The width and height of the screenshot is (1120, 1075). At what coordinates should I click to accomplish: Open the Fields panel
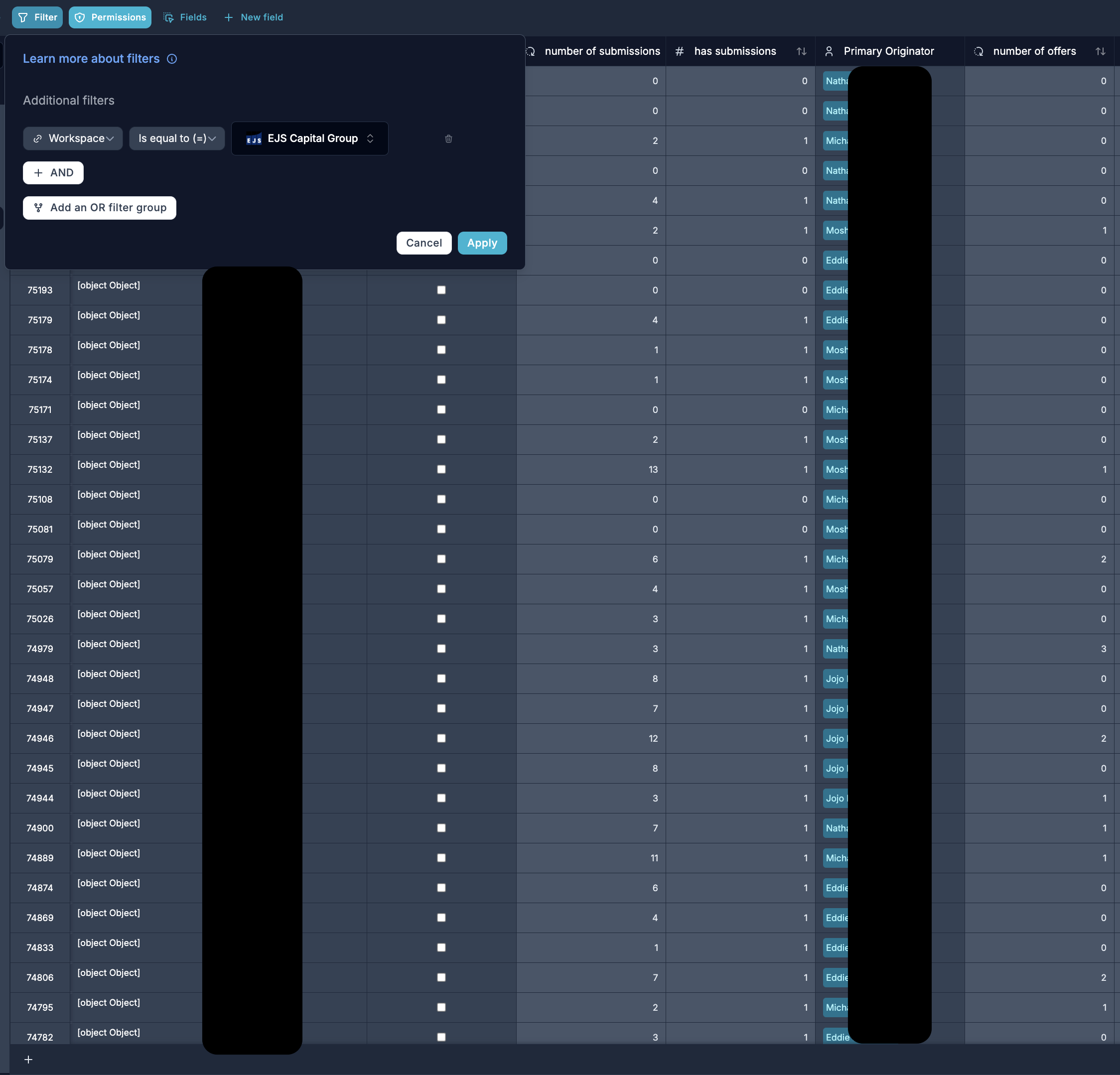(x=185, y=17)
